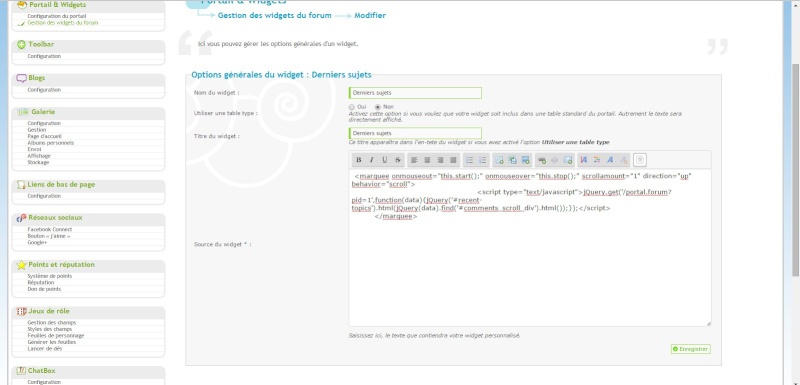Switch editor mode with the page icon
The height and width of the screenshot is (385, 800).
pos(640,160)
